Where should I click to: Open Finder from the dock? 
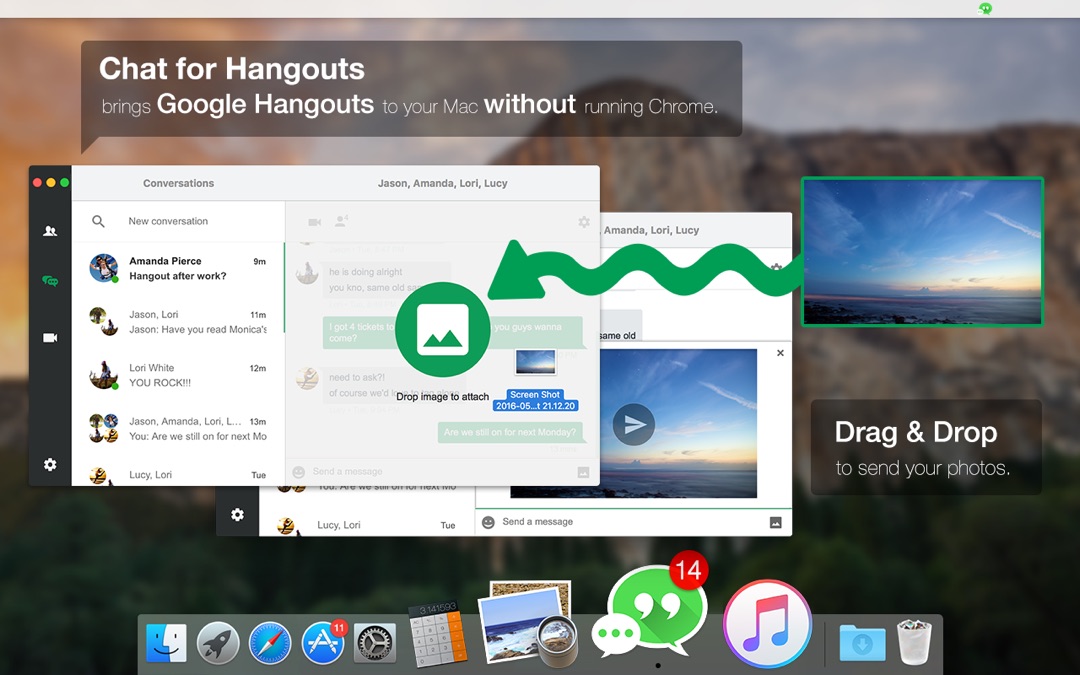pyautogui.click(x=166, y=643)
